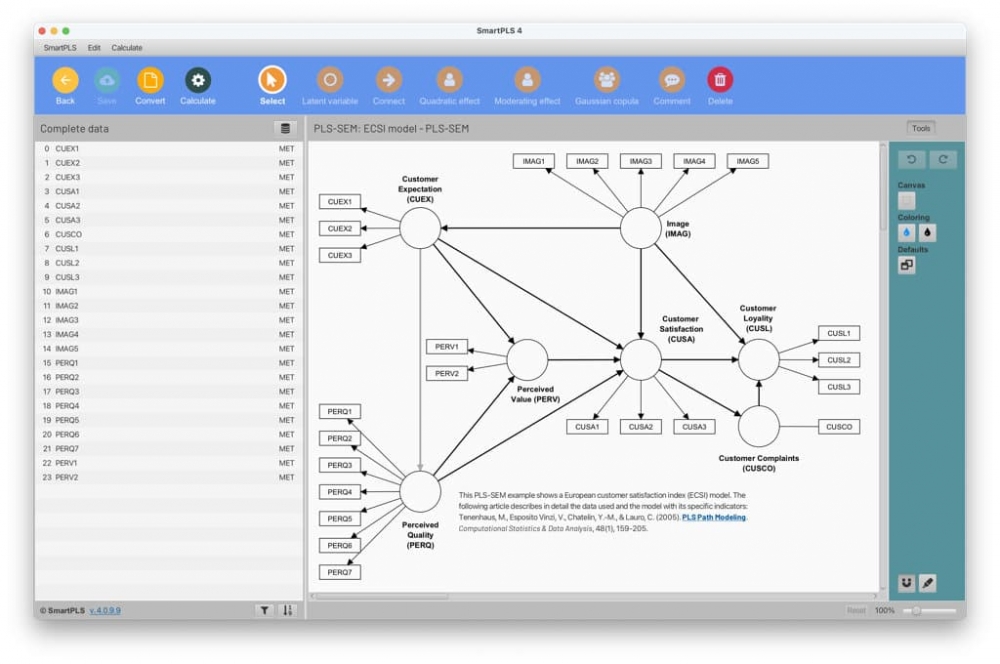
Task: Open the Complete data list menu icon
Action: point(285,128)
